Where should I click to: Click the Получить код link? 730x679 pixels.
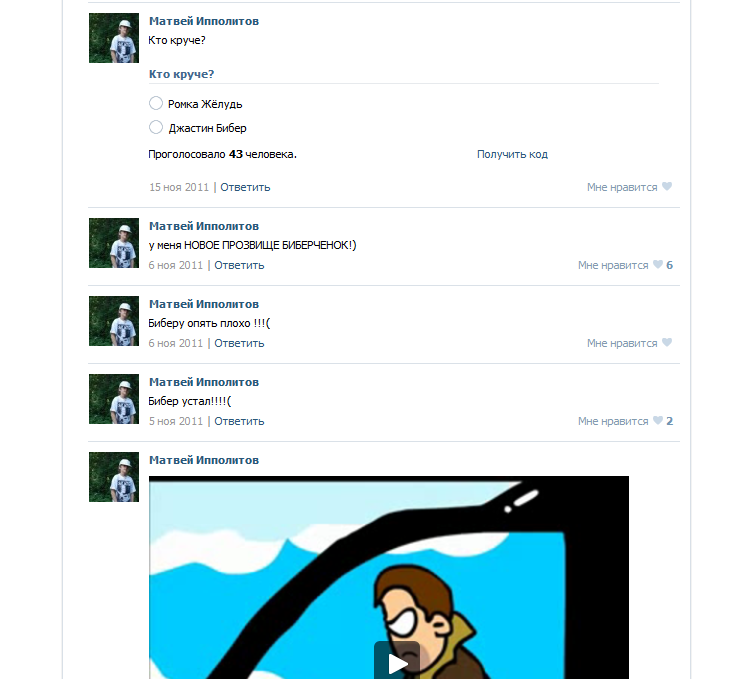512,154
